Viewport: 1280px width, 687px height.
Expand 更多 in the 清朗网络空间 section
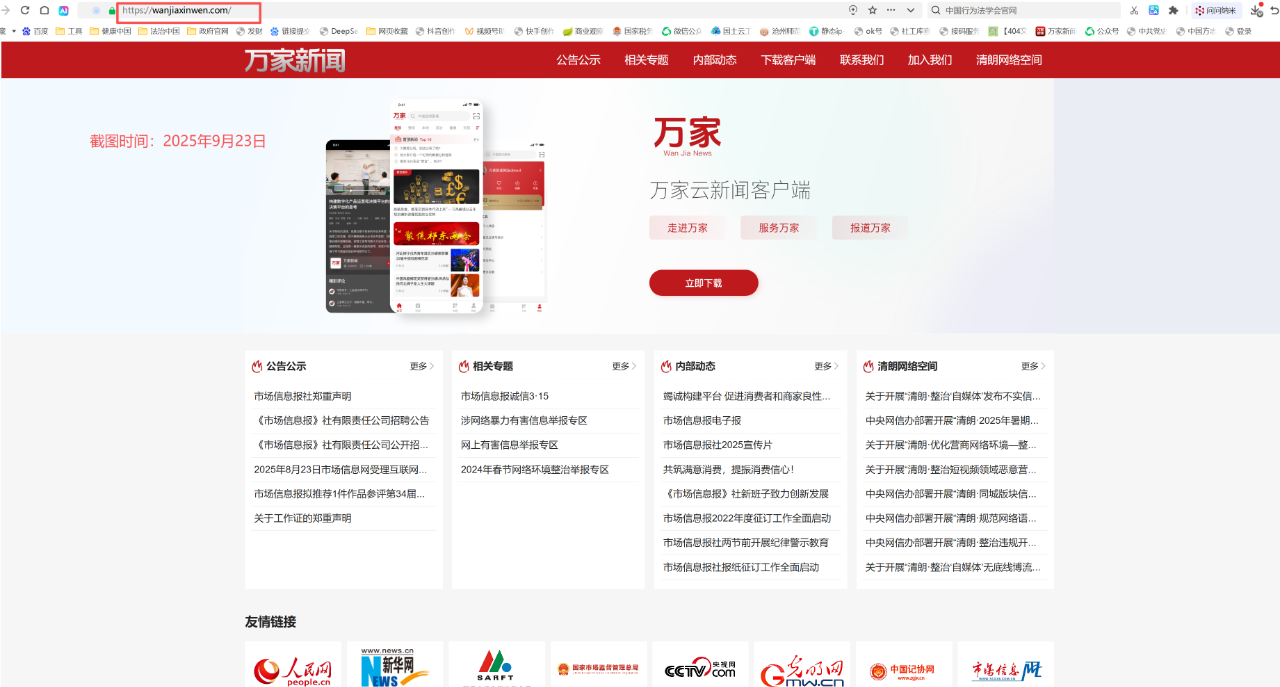pyautogui.click(x=1033, y=366)
